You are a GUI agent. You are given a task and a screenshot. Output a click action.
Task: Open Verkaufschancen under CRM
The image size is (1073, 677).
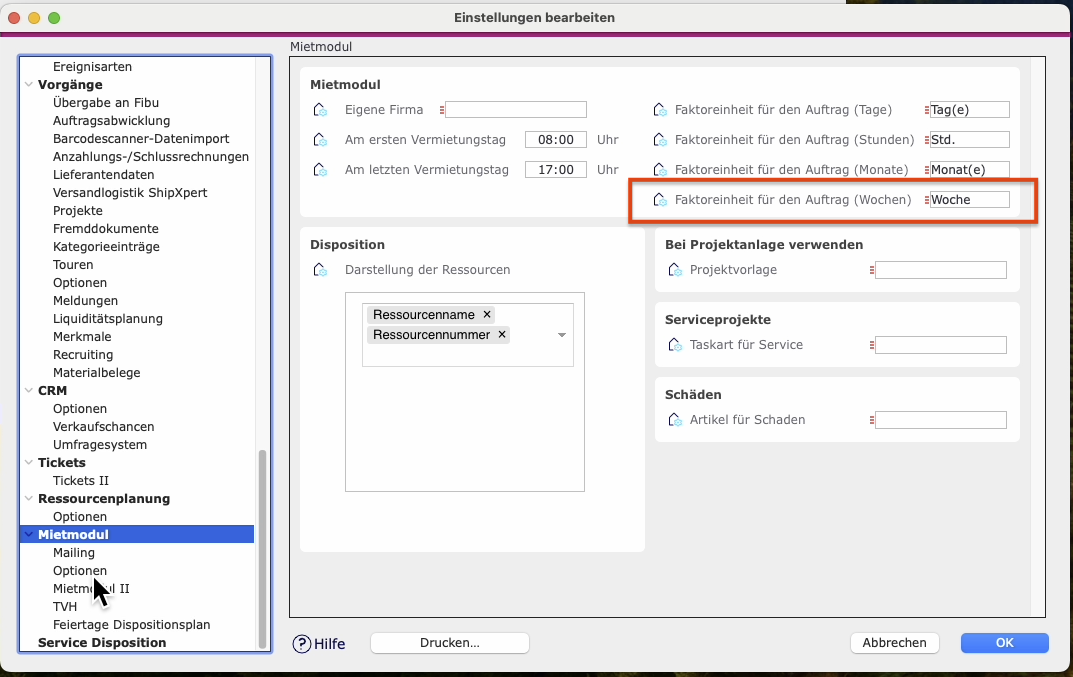tap(103, 426)
